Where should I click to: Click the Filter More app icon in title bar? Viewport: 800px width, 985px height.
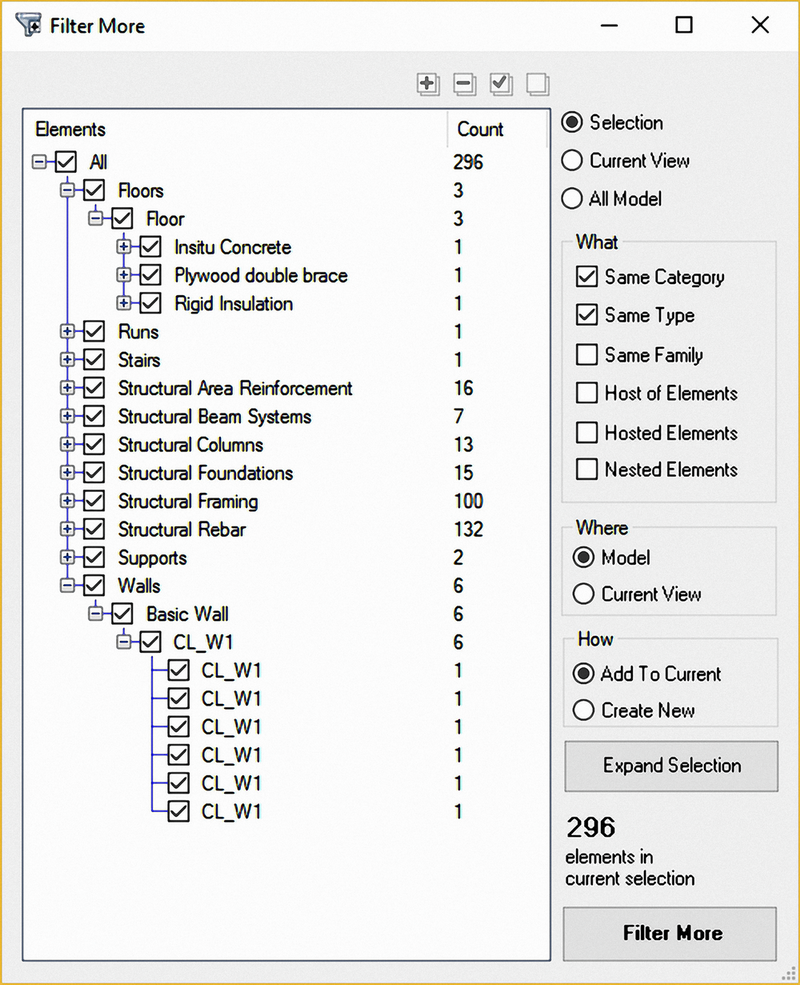[x=28, y=26]
